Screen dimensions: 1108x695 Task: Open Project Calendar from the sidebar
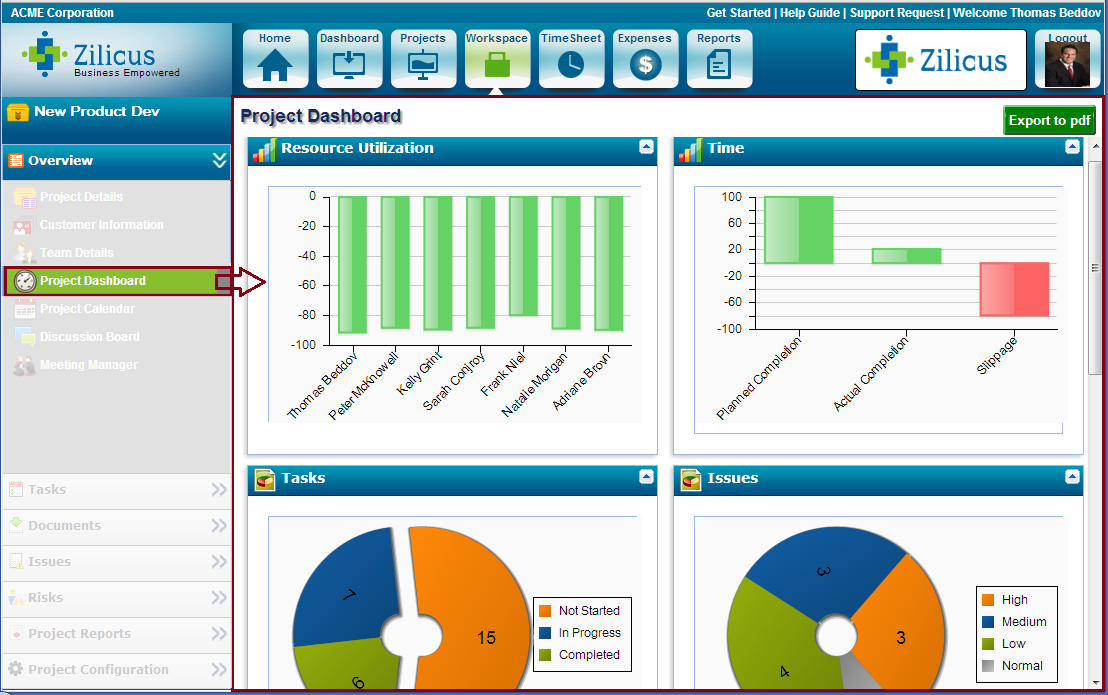(x=87, y=309)
